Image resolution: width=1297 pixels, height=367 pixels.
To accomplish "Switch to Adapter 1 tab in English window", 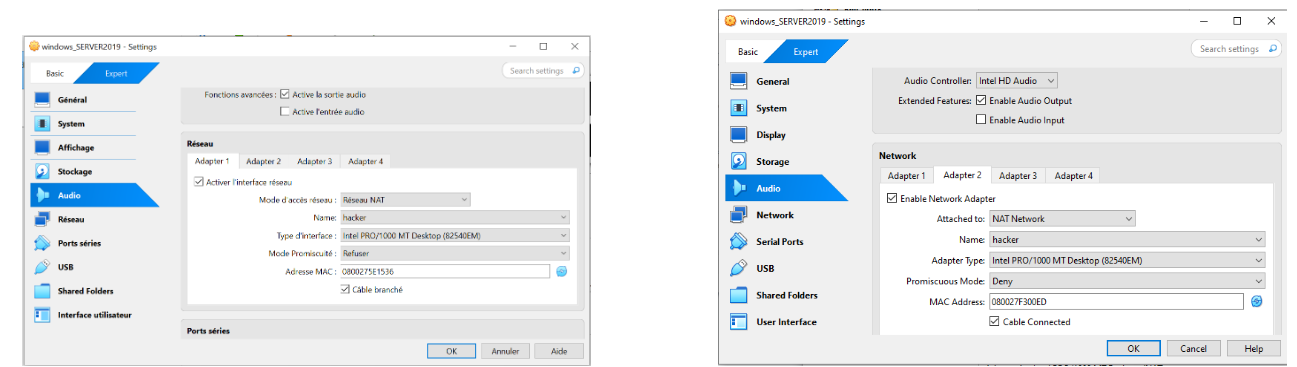I will [x=908, y=176].
